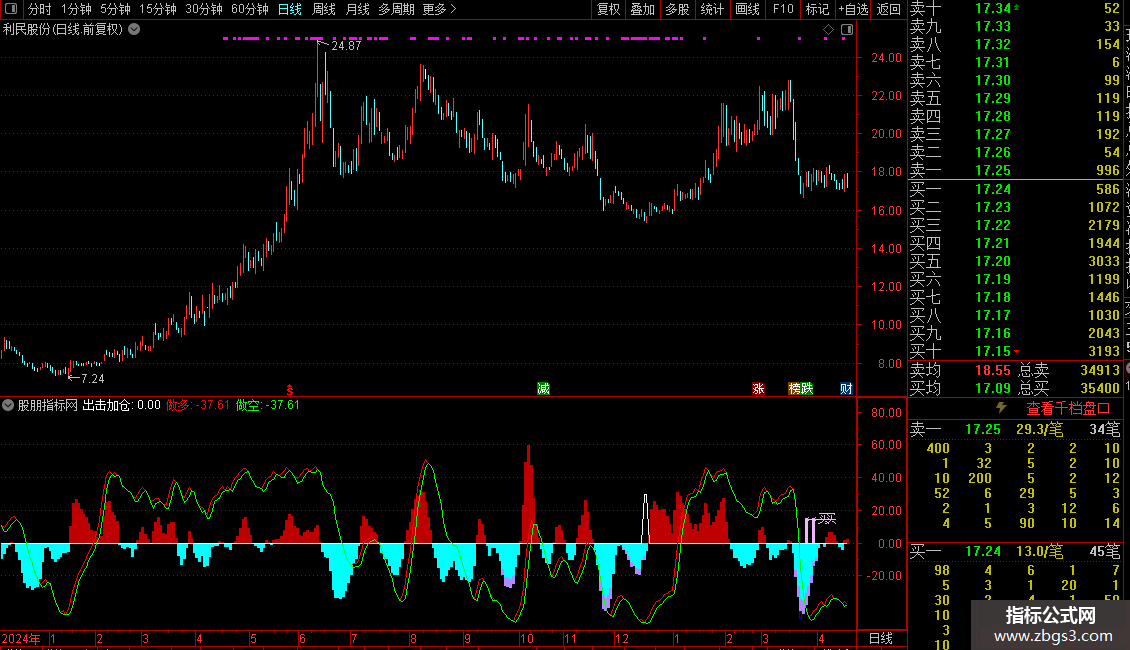Select the 买五 17.20 order row

click(1015, 261)
